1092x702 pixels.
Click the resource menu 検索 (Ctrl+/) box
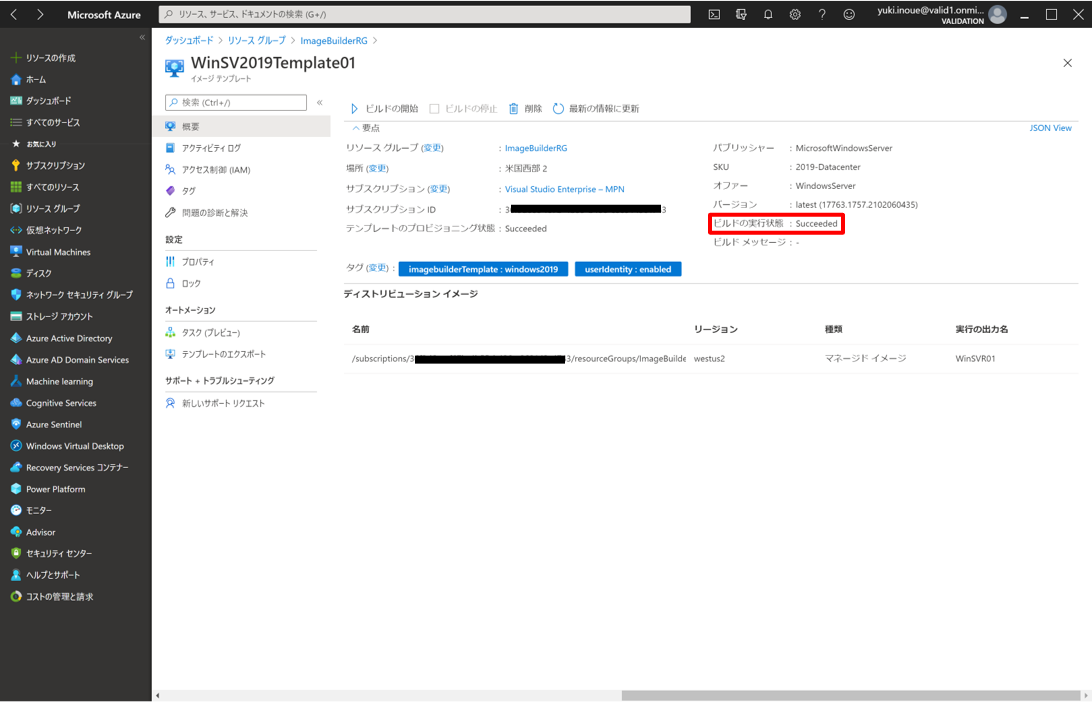pyautogui.click(x=235, y=102)
